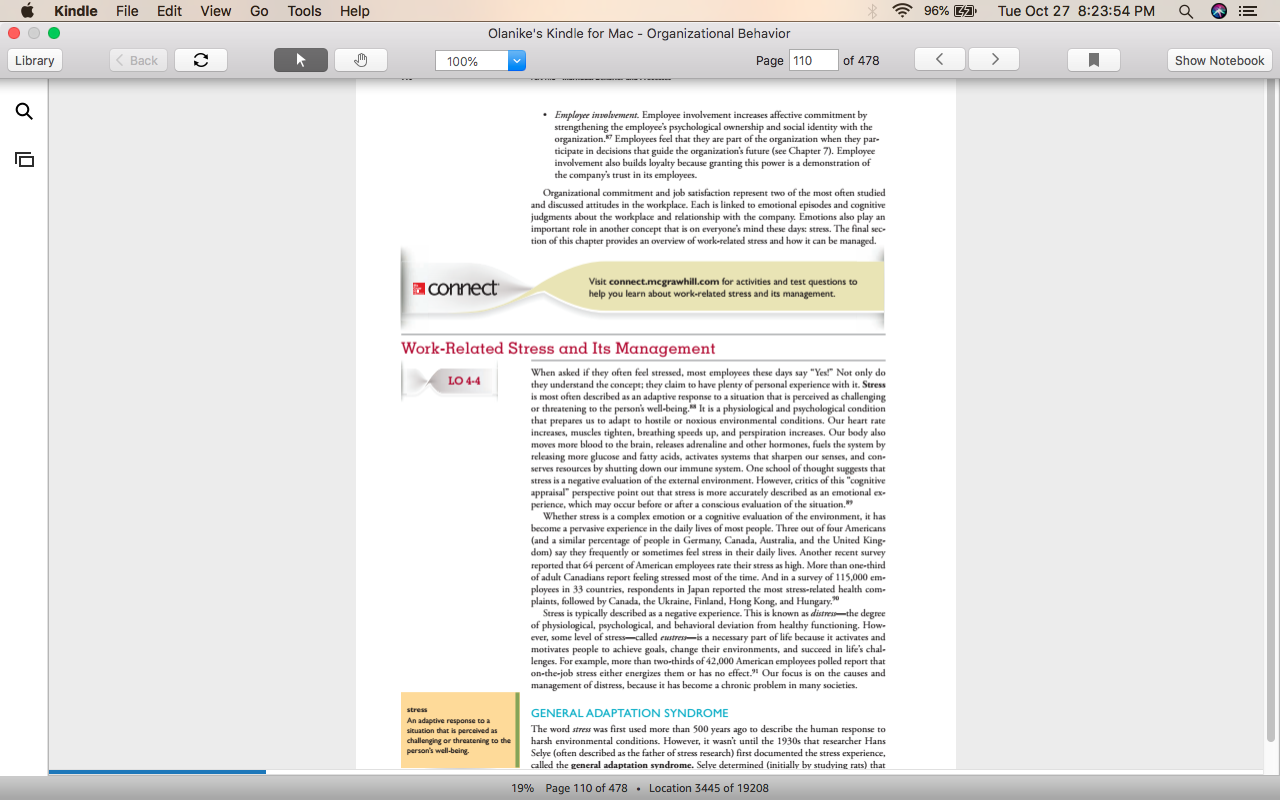The width and height of the screenshot is (1280, 800).
Task: Open the Apple menu
Action: [x=27, y=11]
